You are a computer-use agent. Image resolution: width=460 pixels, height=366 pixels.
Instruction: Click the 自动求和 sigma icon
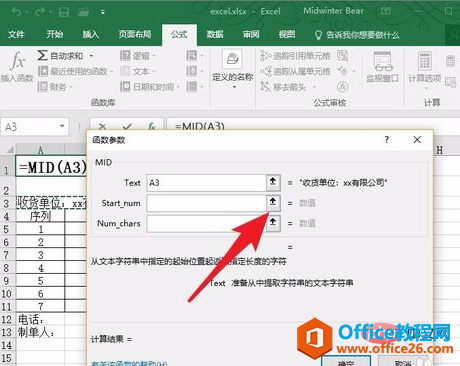pyautogui.click(x=42, y=55)
